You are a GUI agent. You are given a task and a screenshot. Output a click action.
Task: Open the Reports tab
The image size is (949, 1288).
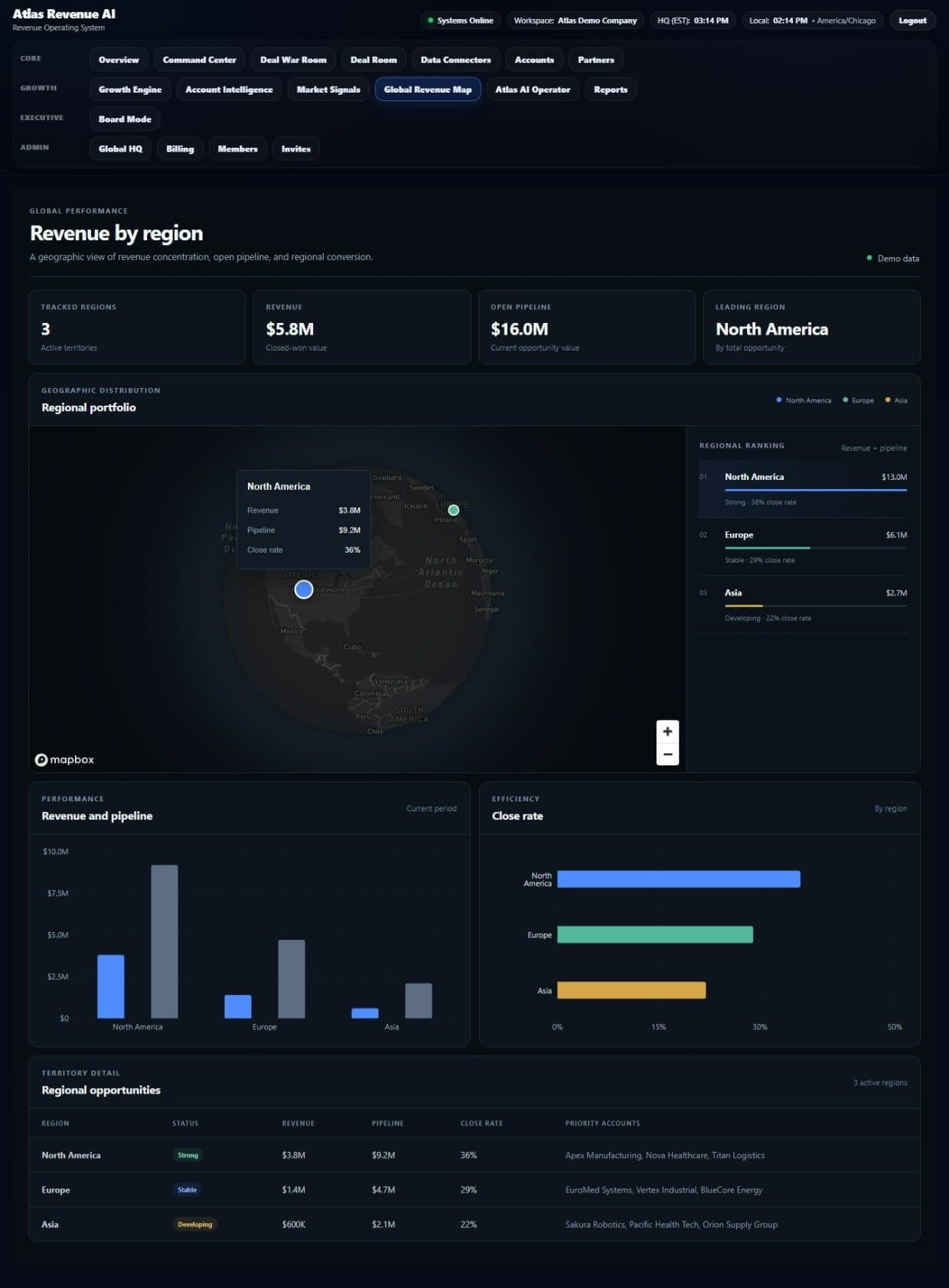click(x=611, y=90)
